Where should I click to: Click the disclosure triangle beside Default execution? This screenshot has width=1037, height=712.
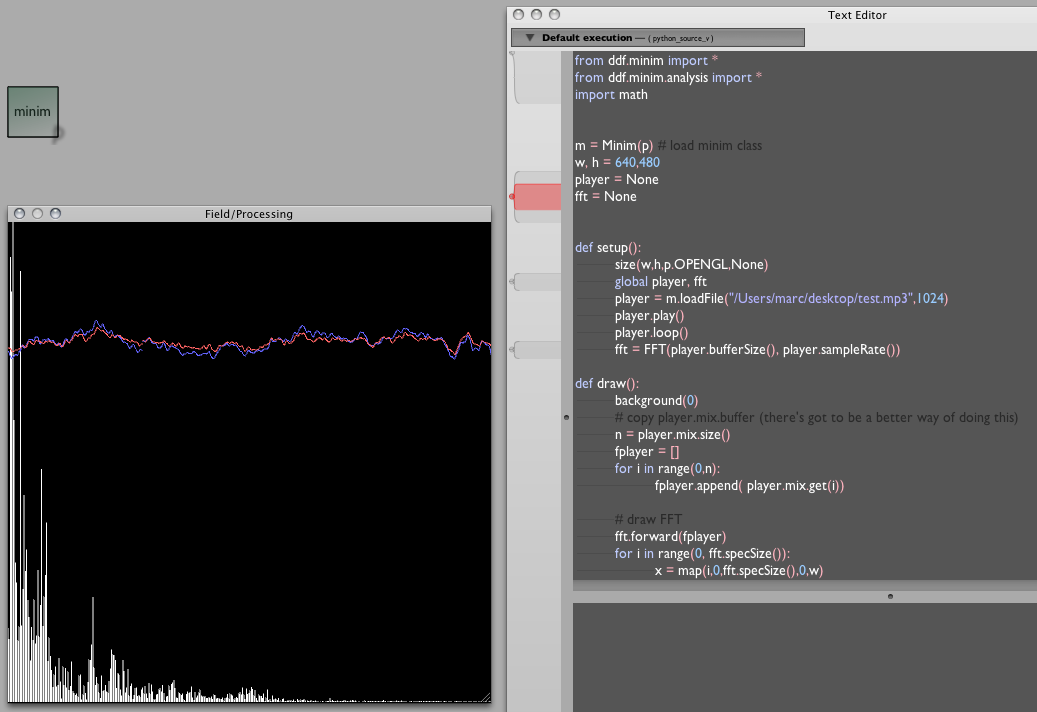(530, 38)
